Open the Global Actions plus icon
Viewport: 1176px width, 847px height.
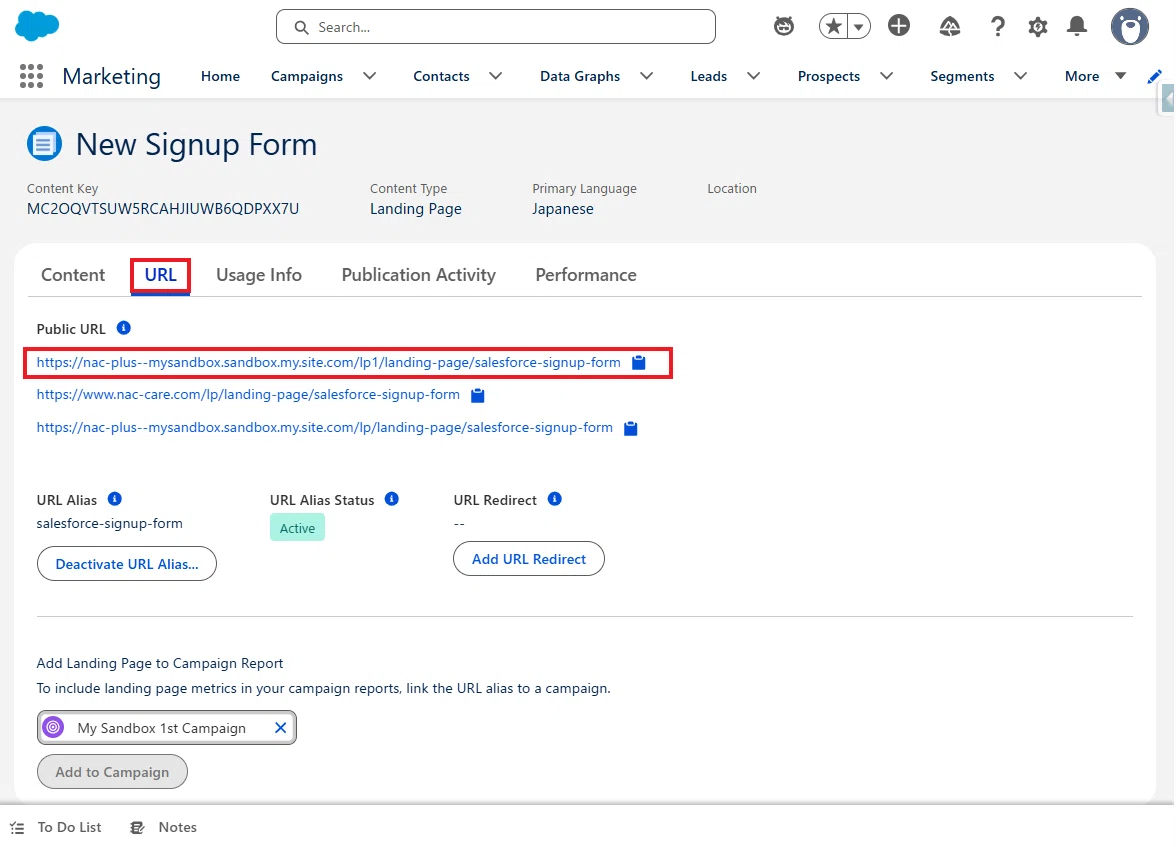click(x=898, y=26)
